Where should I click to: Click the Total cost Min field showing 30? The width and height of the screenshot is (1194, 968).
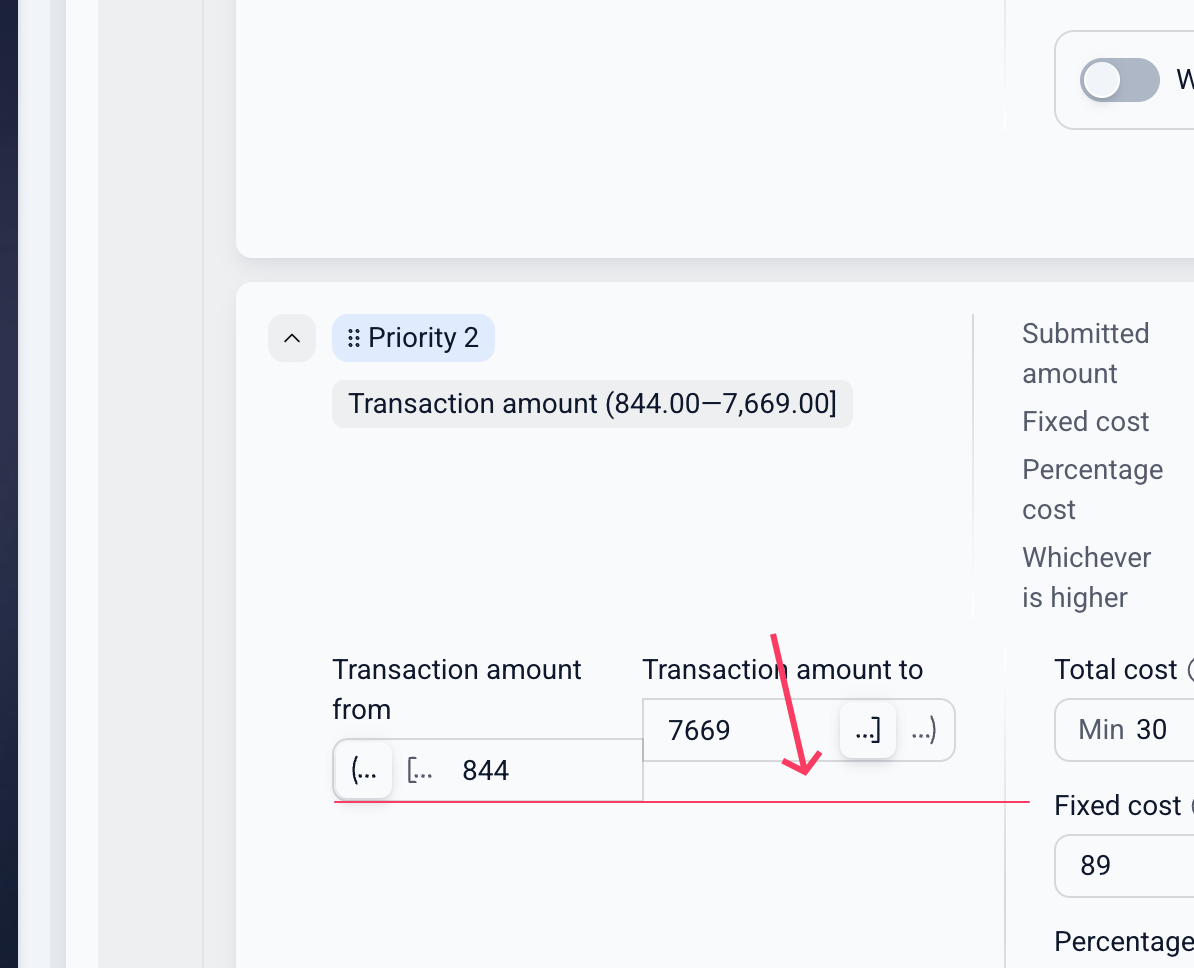click(1124, 730)
